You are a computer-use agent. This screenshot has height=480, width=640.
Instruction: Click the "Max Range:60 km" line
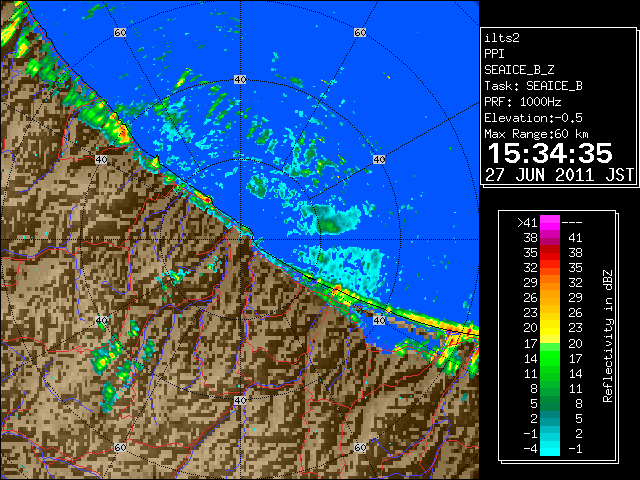(536, 134)
